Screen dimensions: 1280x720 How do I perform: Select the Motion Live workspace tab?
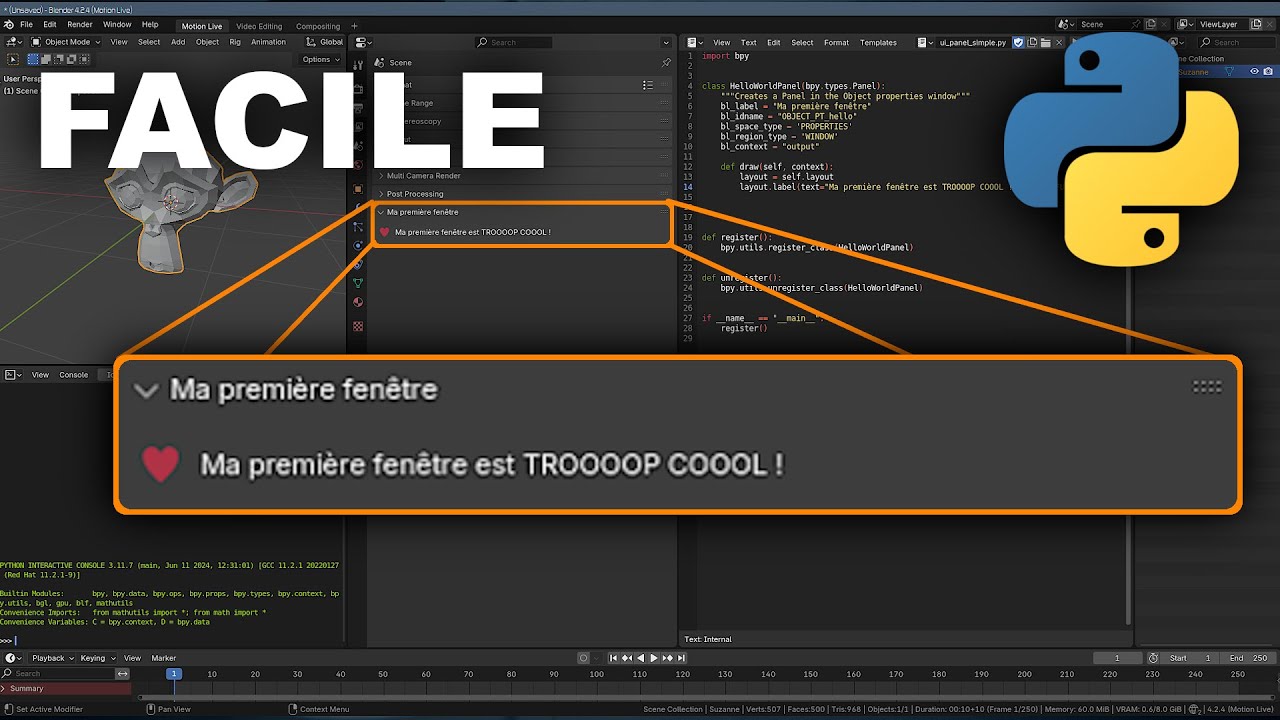pyautogui.click(x=202, y=26)
